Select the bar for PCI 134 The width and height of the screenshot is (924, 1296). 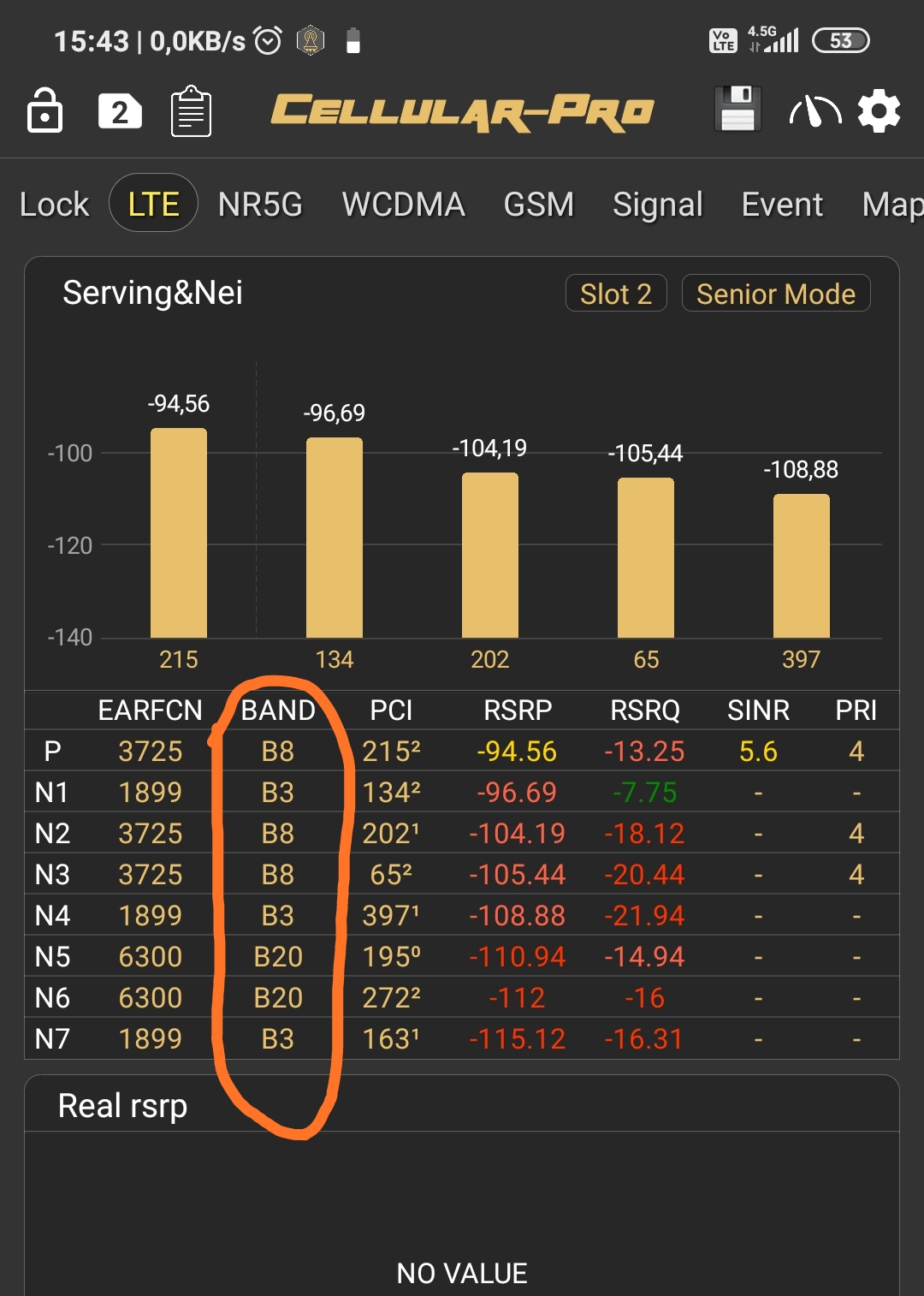335,538
